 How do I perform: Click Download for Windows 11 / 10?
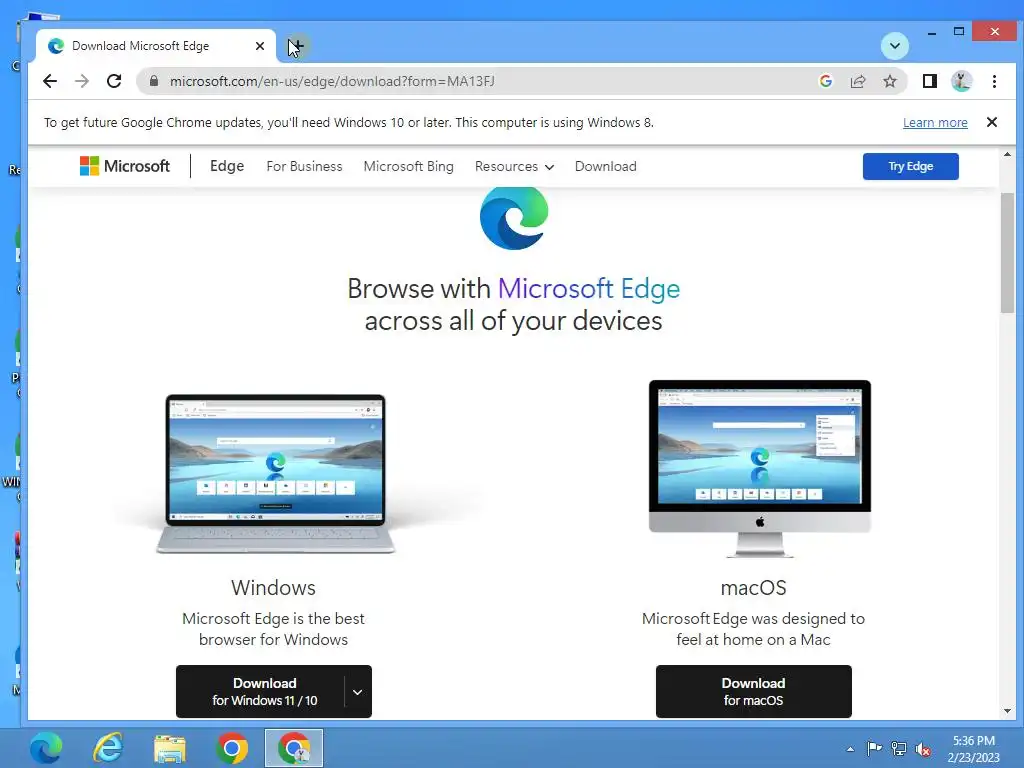tap(261, 691)
